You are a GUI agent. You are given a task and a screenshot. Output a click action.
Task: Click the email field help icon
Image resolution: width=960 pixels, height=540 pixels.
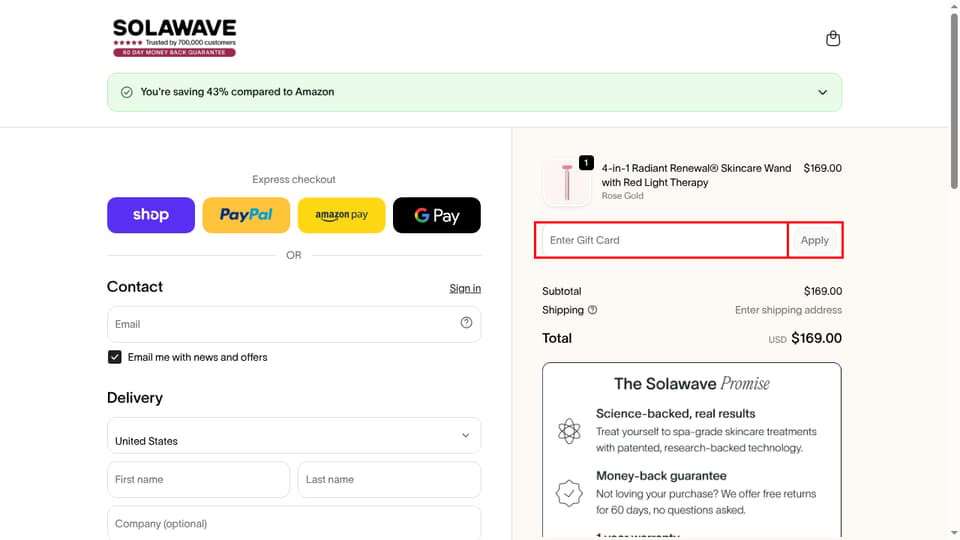coord(466,323)
